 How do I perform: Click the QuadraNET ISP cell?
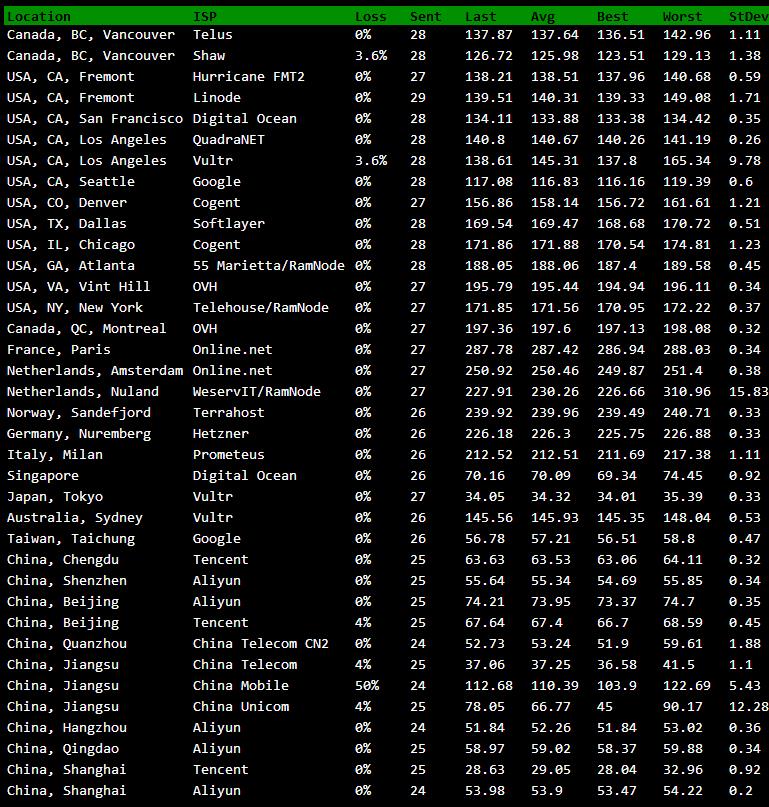coord(229,140)
